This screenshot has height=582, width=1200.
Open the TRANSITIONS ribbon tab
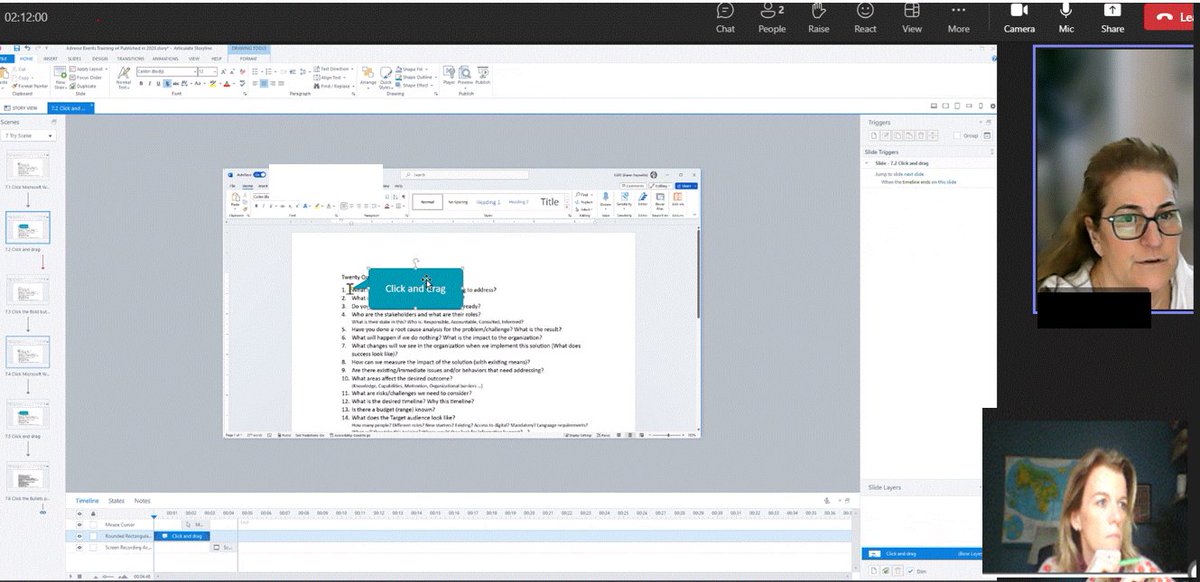click(130, 59)
